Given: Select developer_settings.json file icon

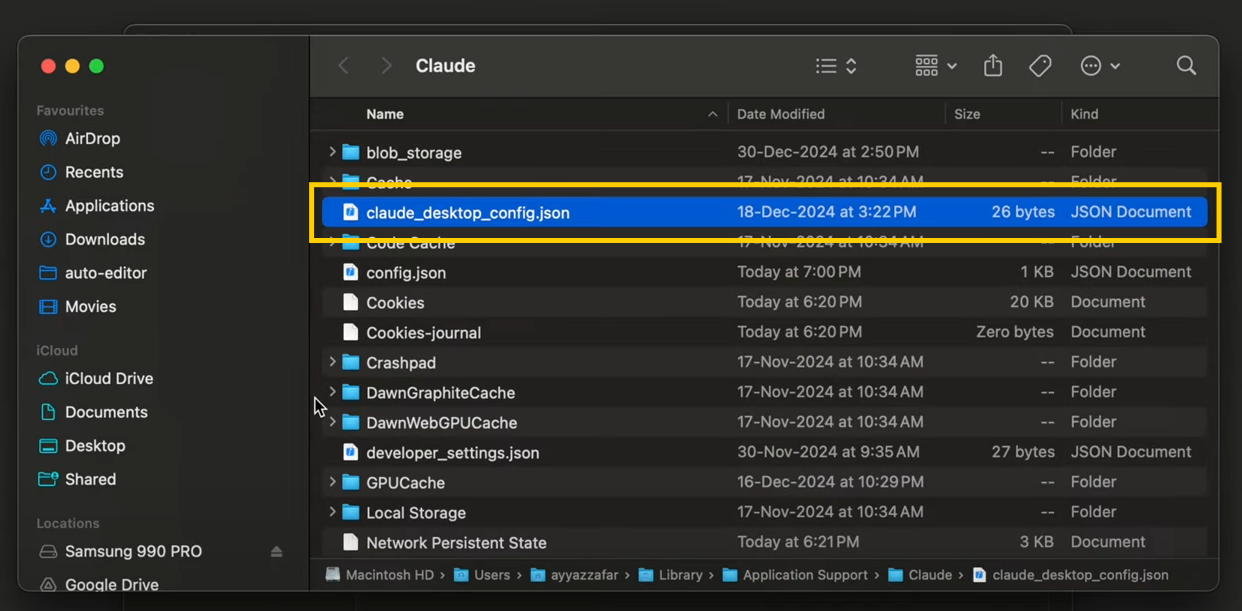Looking at the screenshot, I should coord(350,452).
